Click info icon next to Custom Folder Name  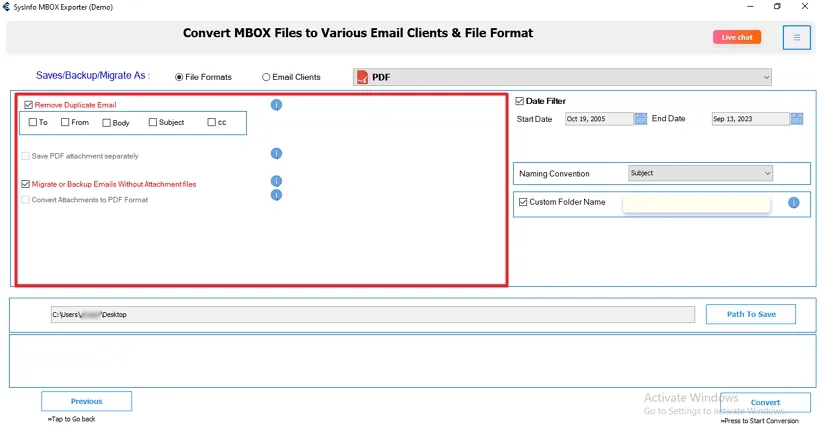793,202
